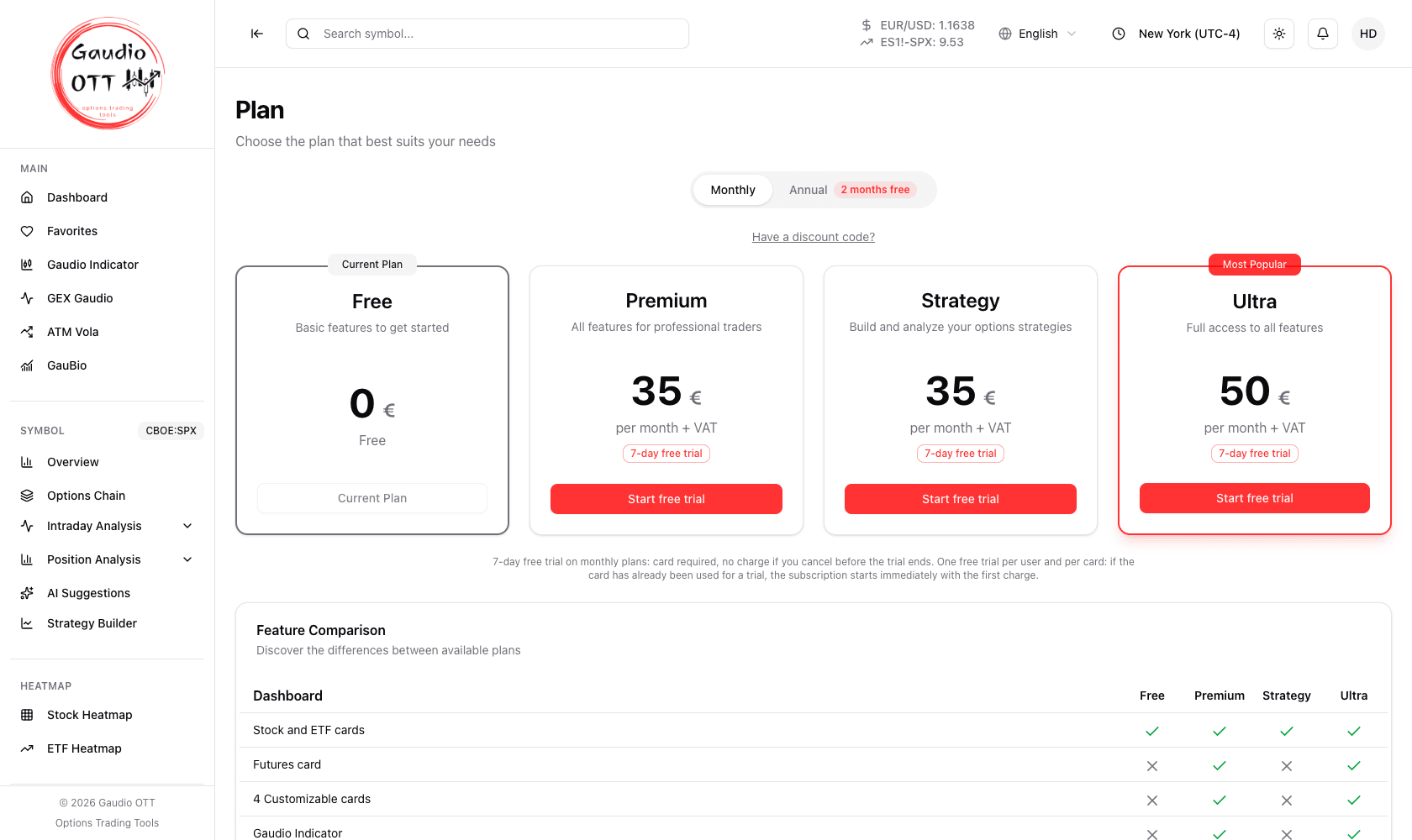Expand the Intraday Analysis submenu chevron
This screenshot has height=840, width=1412.
(x=187, y=526)
